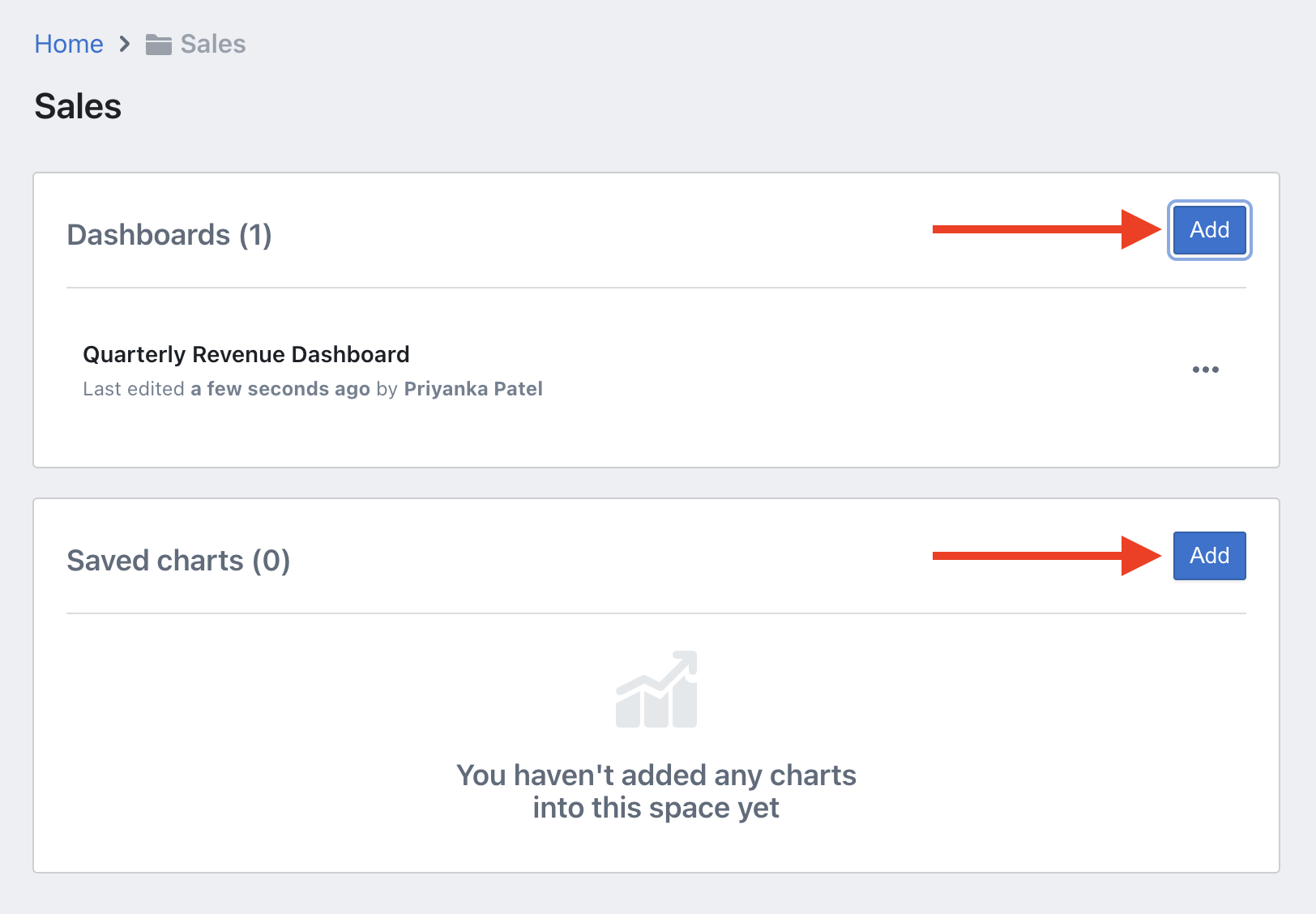Click the 'Last edited' label under the dashboard

click(134, 389)
